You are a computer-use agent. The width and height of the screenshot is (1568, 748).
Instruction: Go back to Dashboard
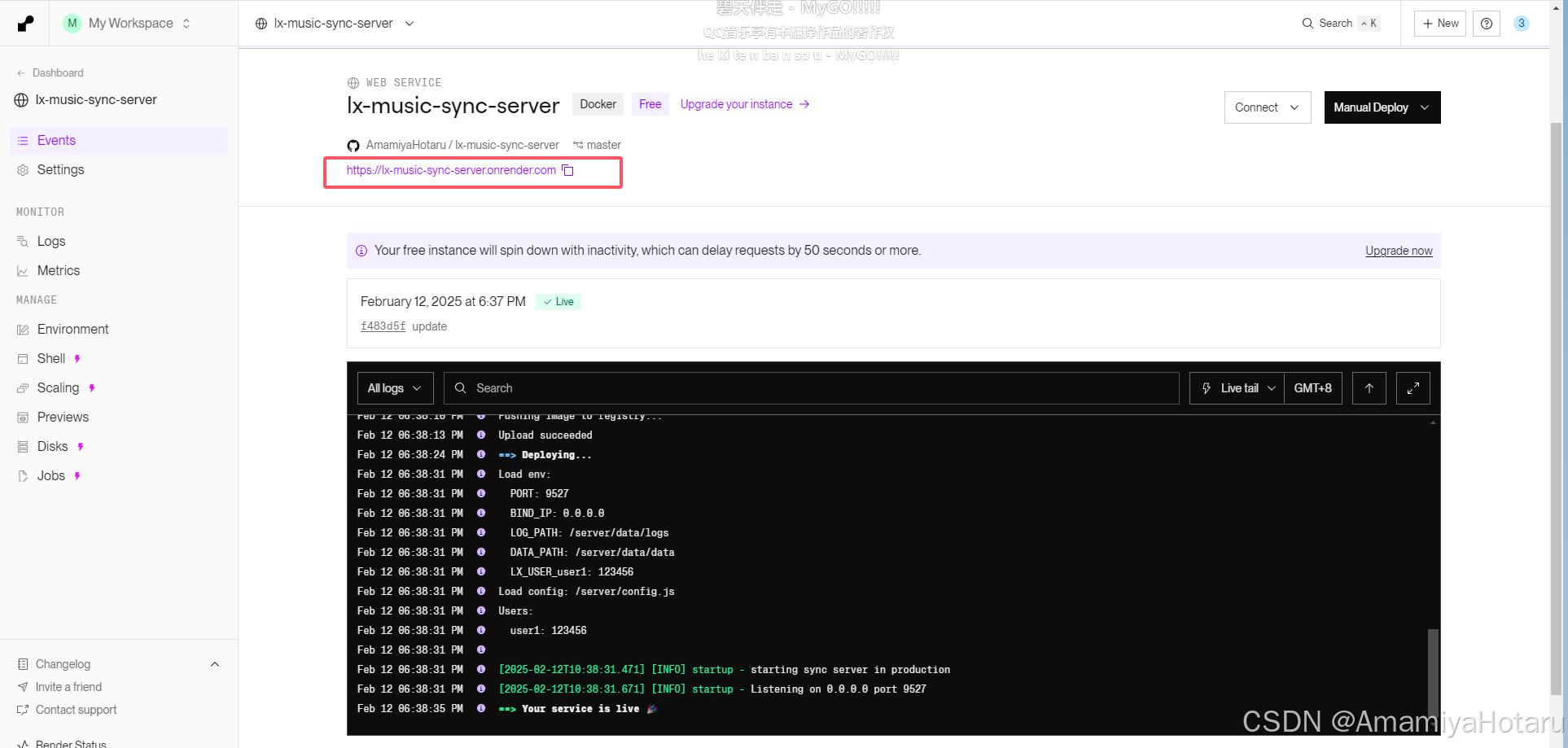click(50, 72)
